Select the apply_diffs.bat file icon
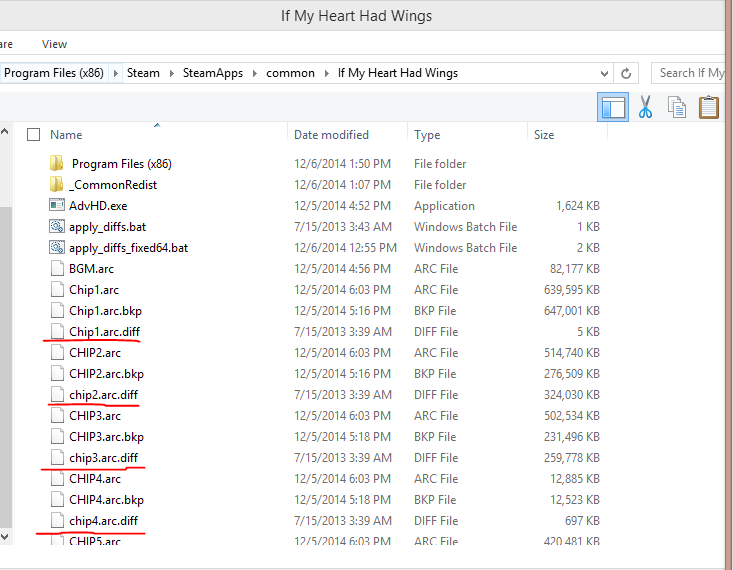733x570 pixels. [x=57, y=226]
